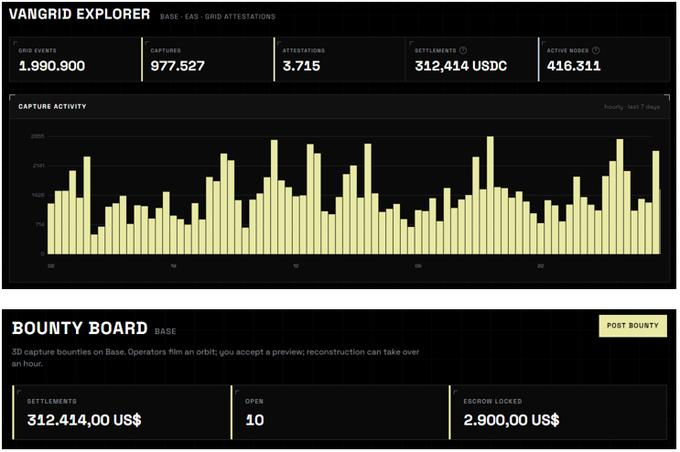Click the 1428 y-axis label
The width and height of the screenshot is (680, 452).
point(38,195)
